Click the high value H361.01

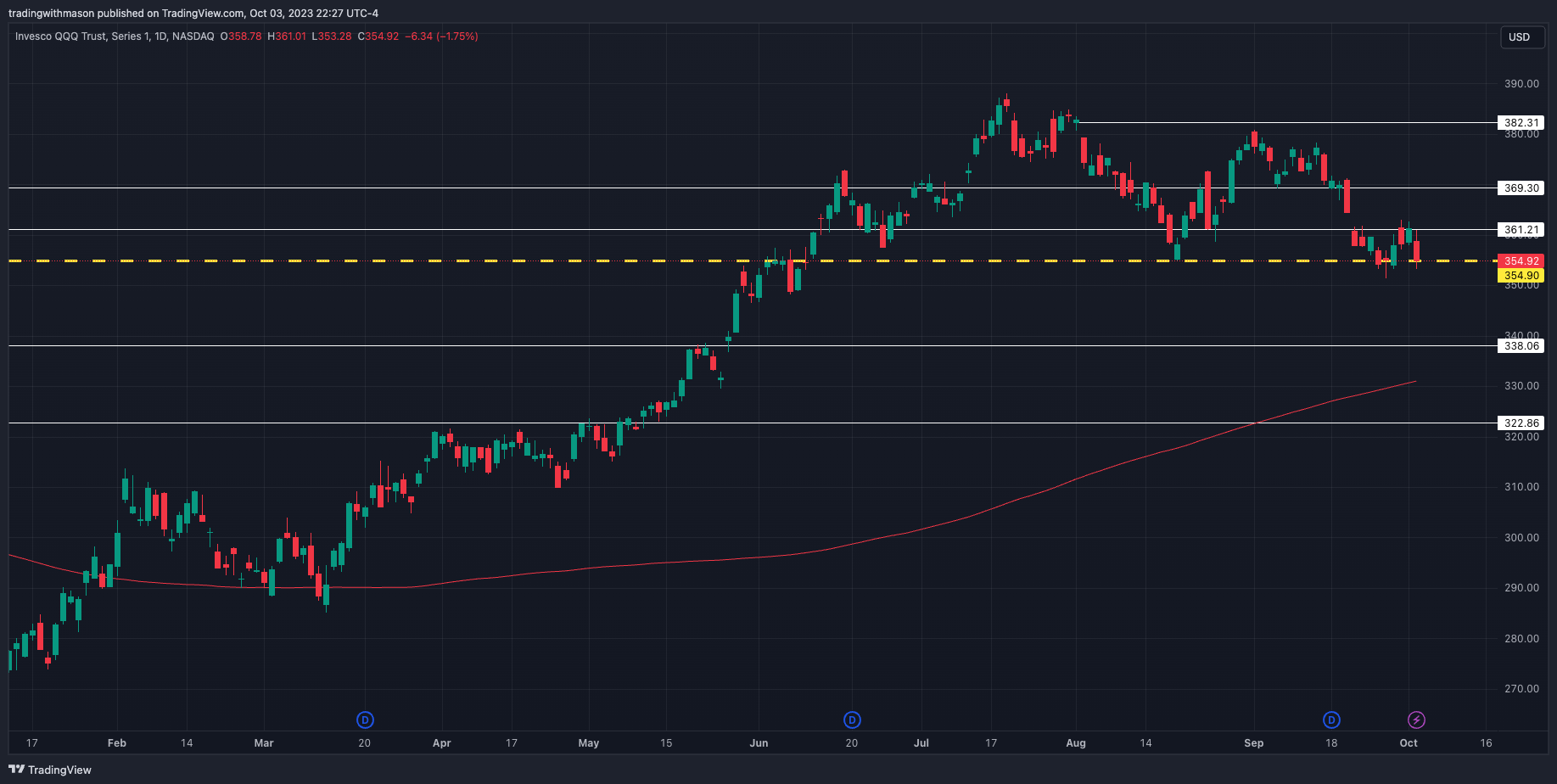[287, 36]
